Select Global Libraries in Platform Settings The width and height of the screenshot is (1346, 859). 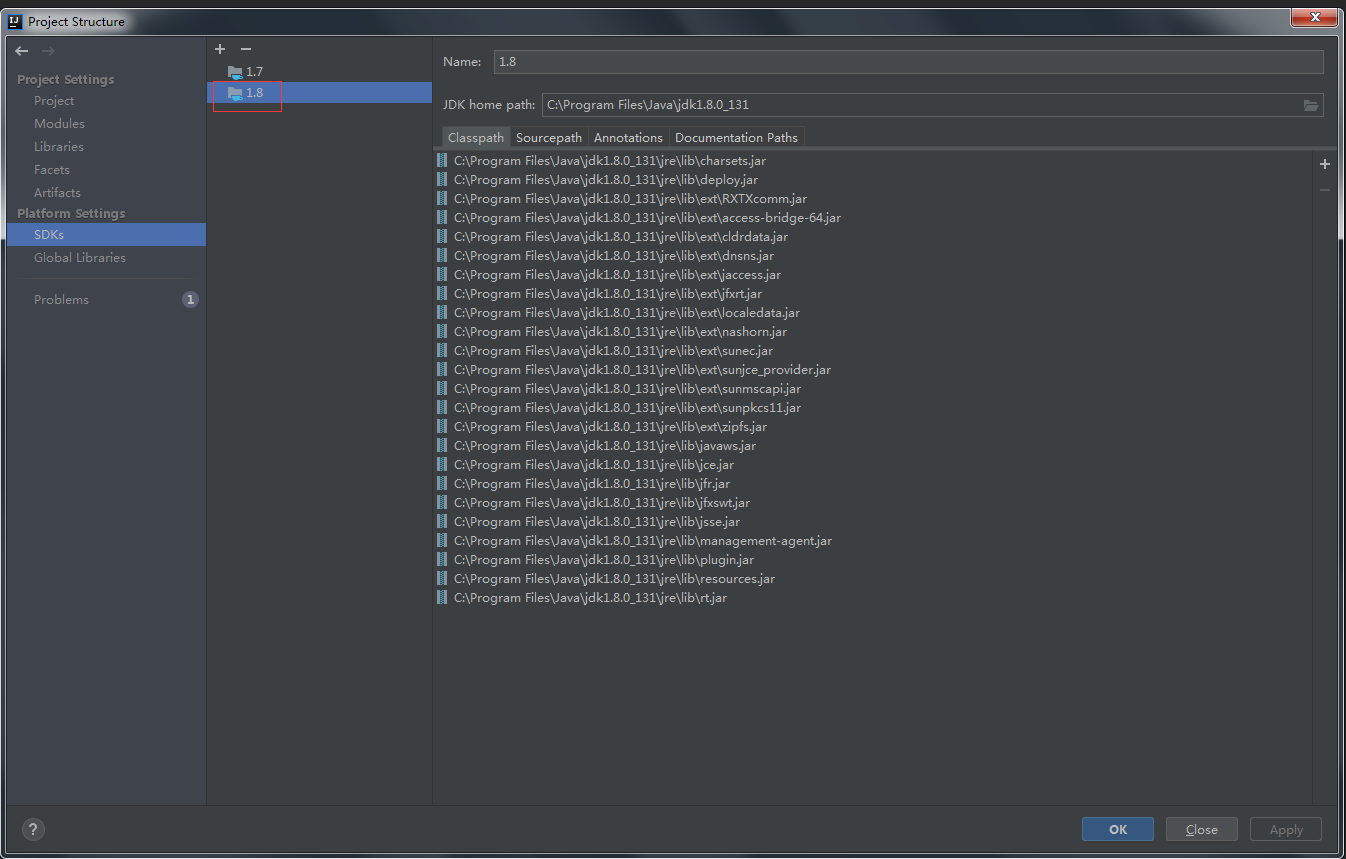(x=80, y=257)
